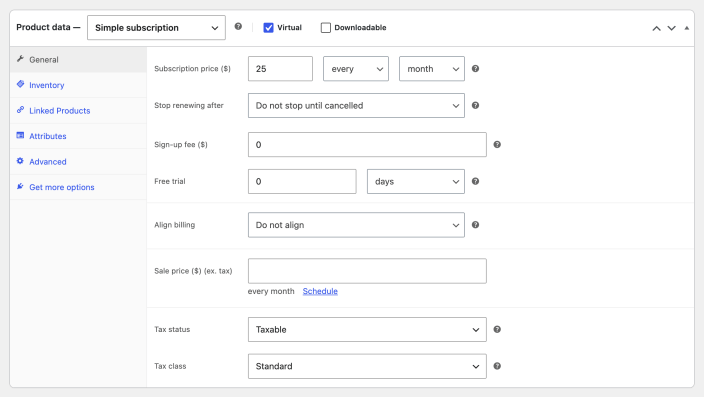The width and height of the screenshot is (704, 397).
Task: Click the tag icon beside Inventory
Action: pos(20,84)
